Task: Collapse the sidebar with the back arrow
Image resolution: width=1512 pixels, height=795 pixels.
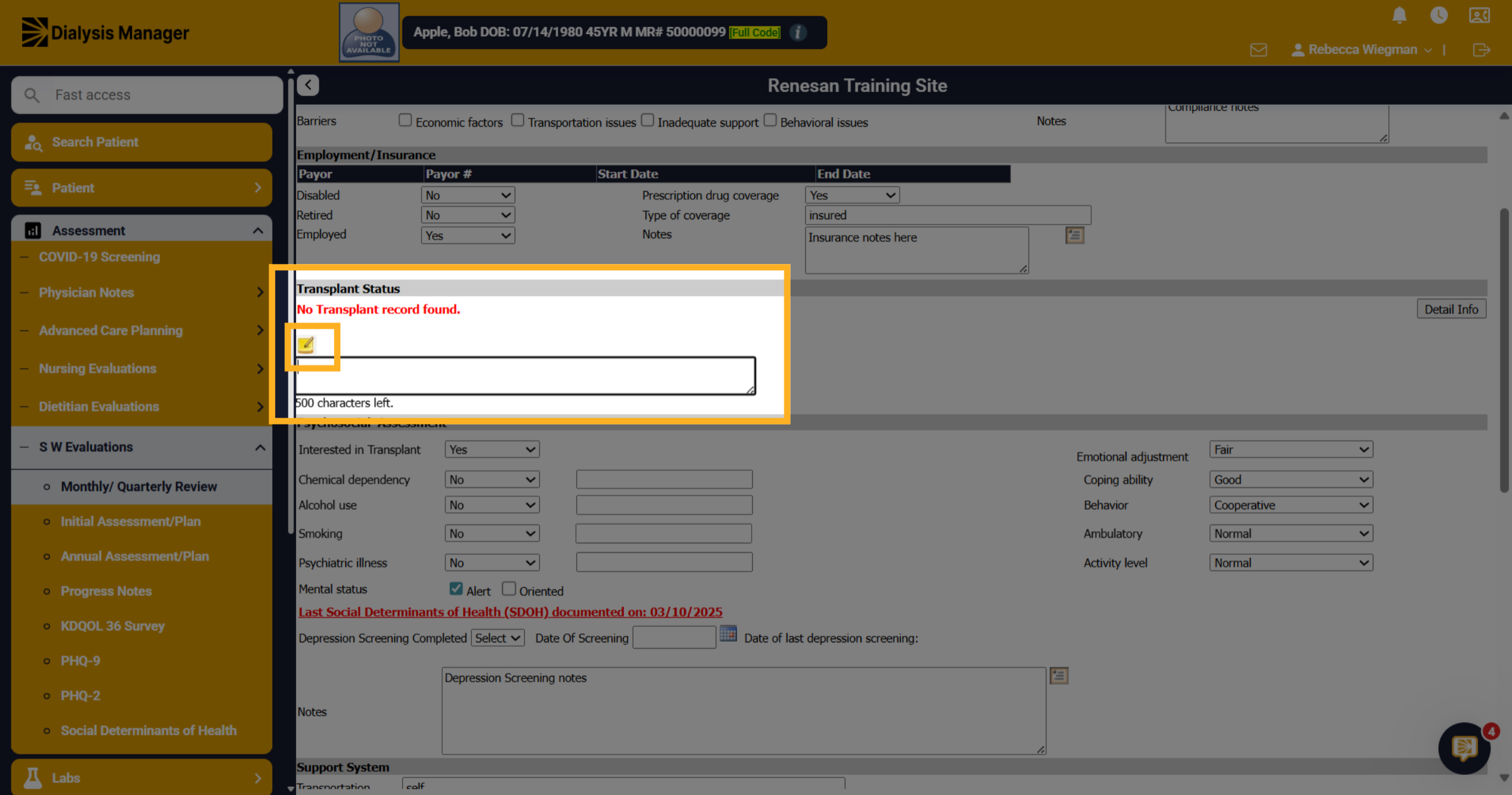Action: coord(308,85)
